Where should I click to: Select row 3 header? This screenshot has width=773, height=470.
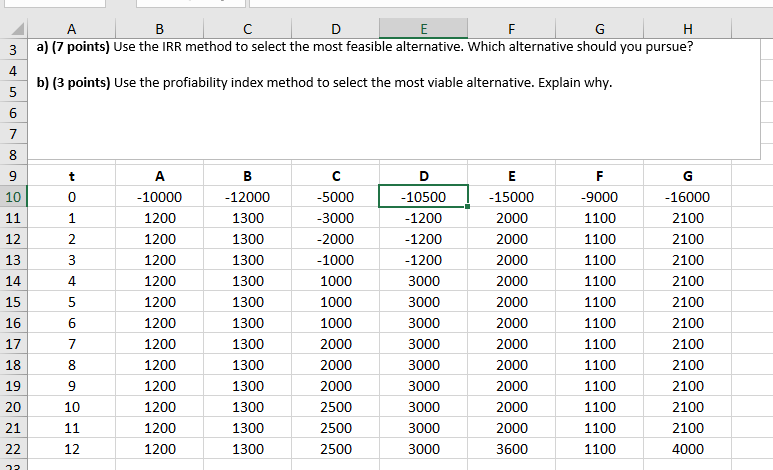click(x=13, y=50)
